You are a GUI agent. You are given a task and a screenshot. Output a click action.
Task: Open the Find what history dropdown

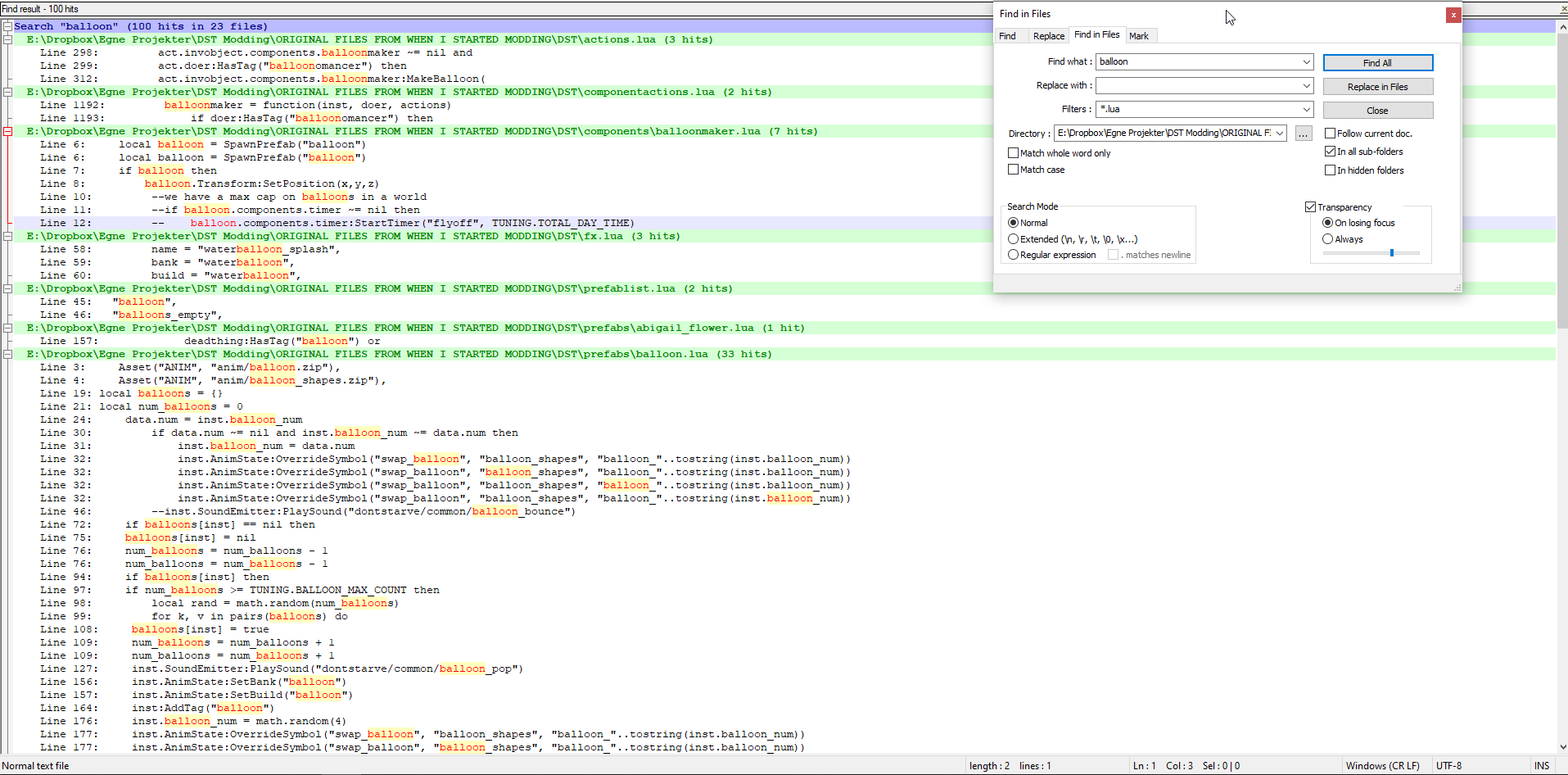(x=1306, y=62)
